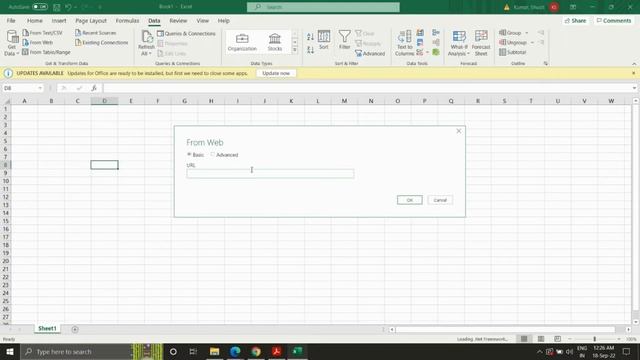Open the Ungroup dropdown arrow

[532, 42]
